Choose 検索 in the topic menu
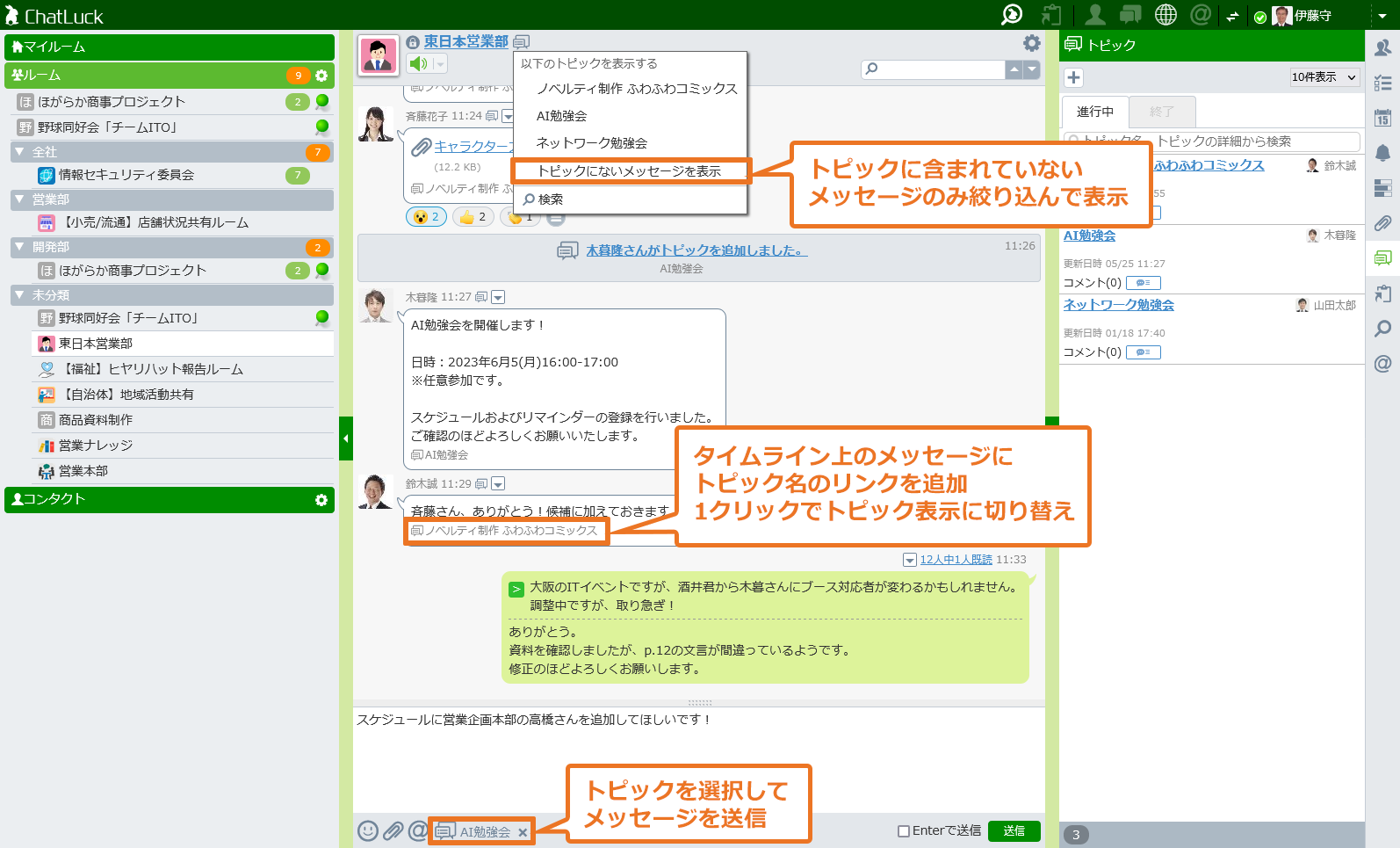Image resolution: width=1400 pixels, height=848 pixels. coord(551,199)
